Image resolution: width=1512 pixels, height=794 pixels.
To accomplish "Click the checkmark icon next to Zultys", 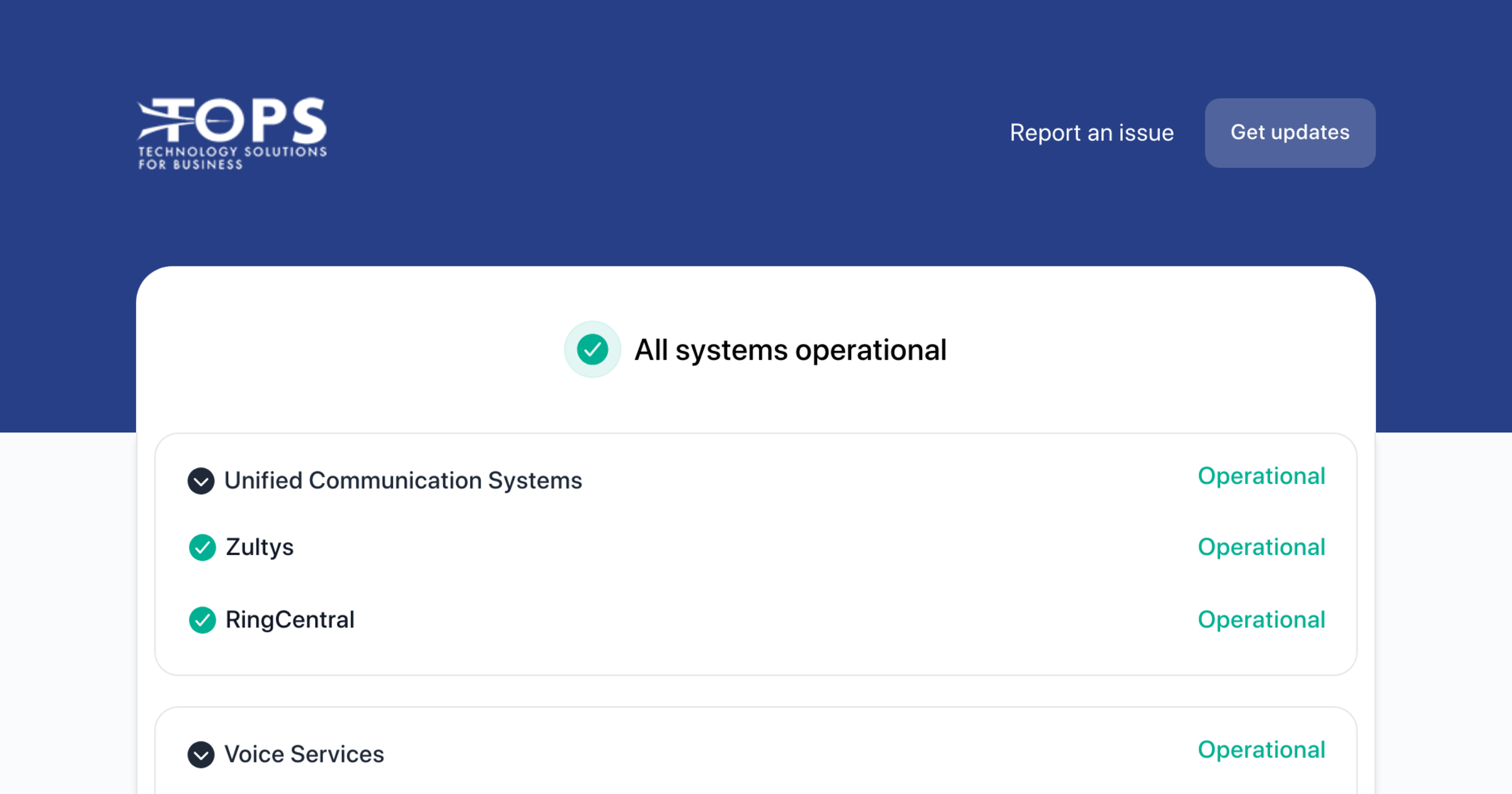I will 202,548.
